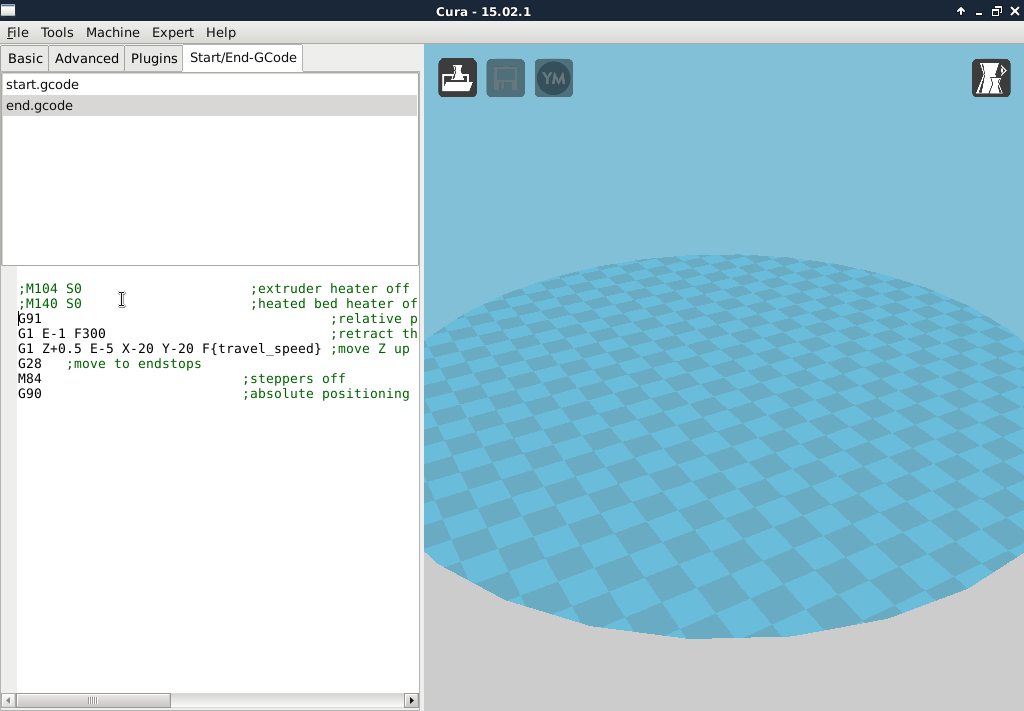Open the View mode icon
This screenshot has height=711, width=1024.
coord(991,78)
